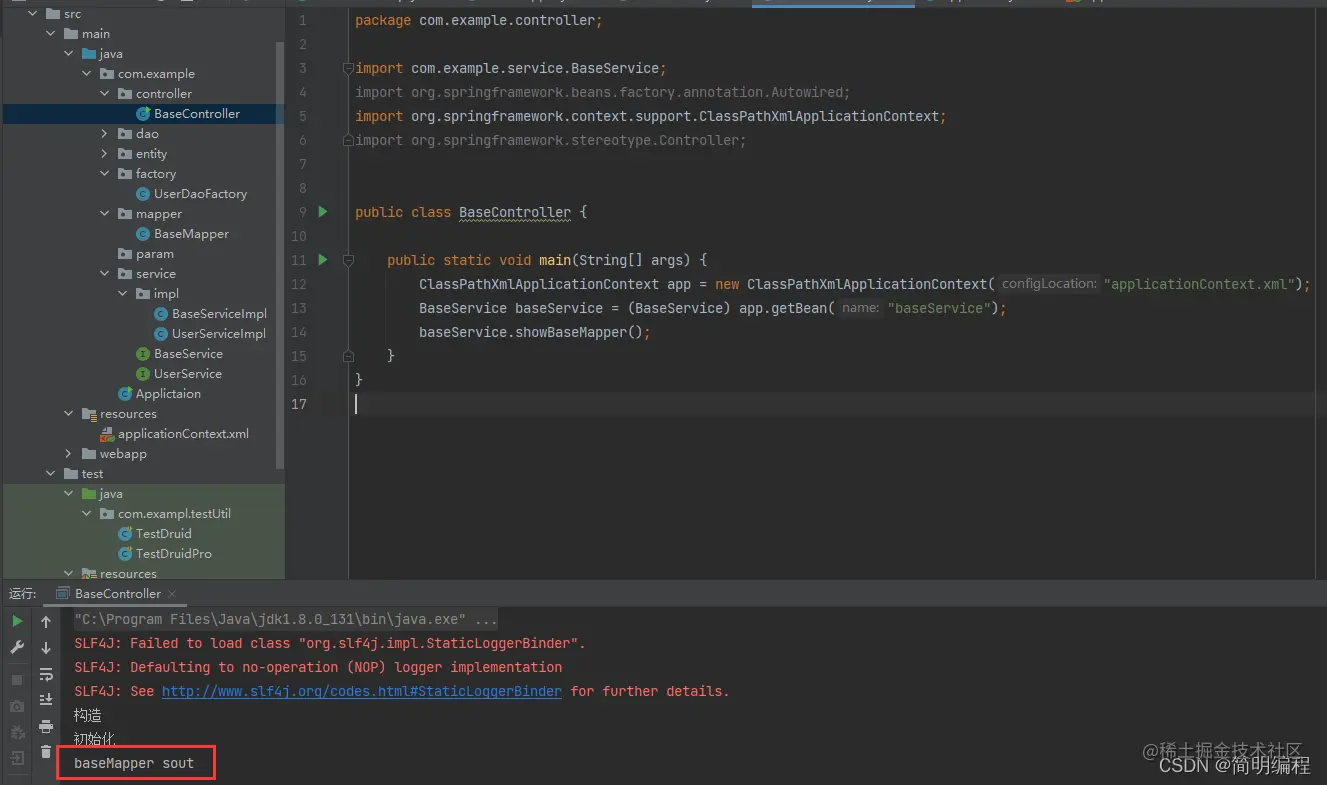Clear console with the trash icon
1327x785 pixels.
pos(46,752)
